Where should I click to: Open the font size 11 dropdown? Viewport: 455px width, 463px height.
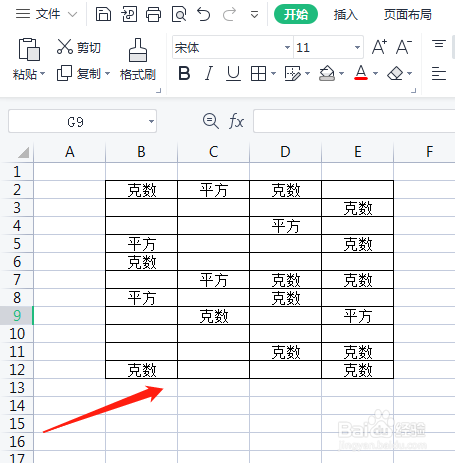(x=357, y=47)
